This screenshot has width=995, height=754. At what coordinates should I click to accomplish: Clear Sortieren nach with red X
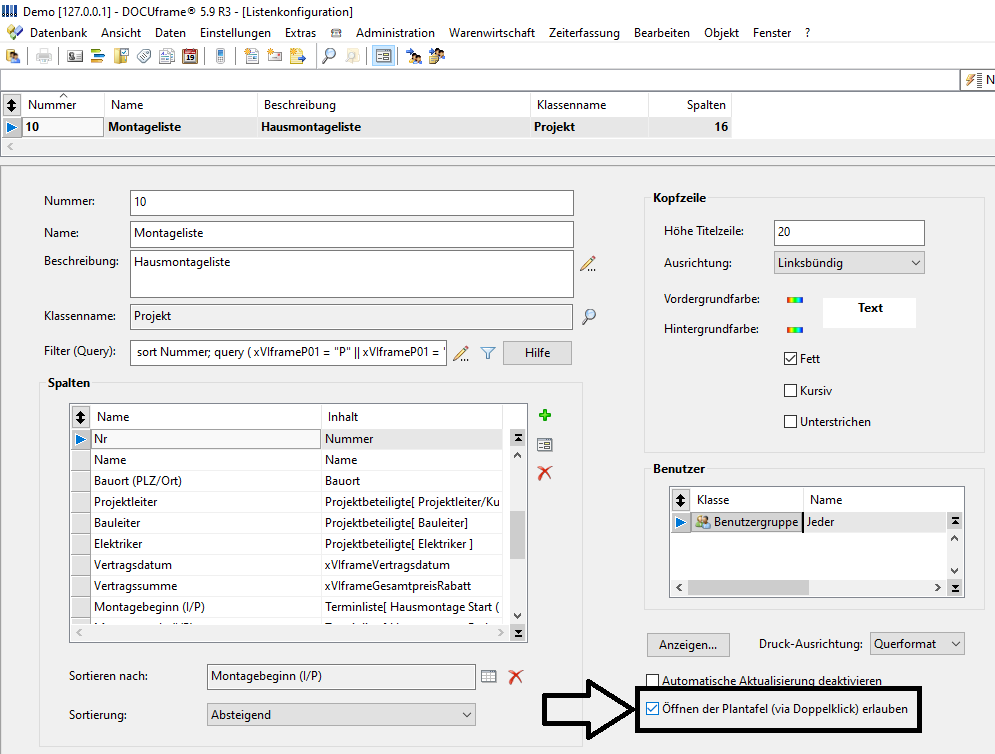pyautogui.click(x=516, y=677)
